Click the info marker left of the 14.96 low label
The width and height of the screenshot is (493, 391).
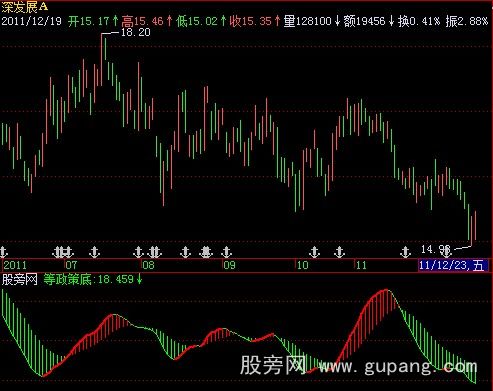[405, 252]
